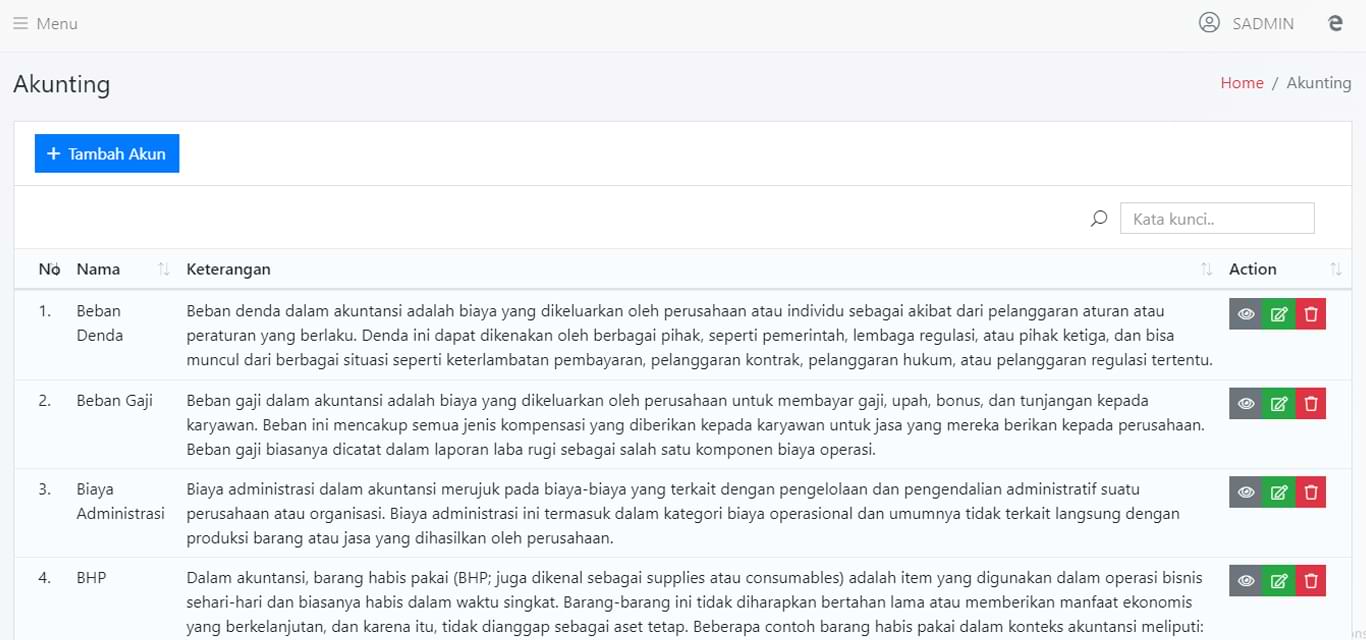1366x640 pixels.
Task: Select the Akunting breadcrumb item
Action: click(x=1319, y=83)
